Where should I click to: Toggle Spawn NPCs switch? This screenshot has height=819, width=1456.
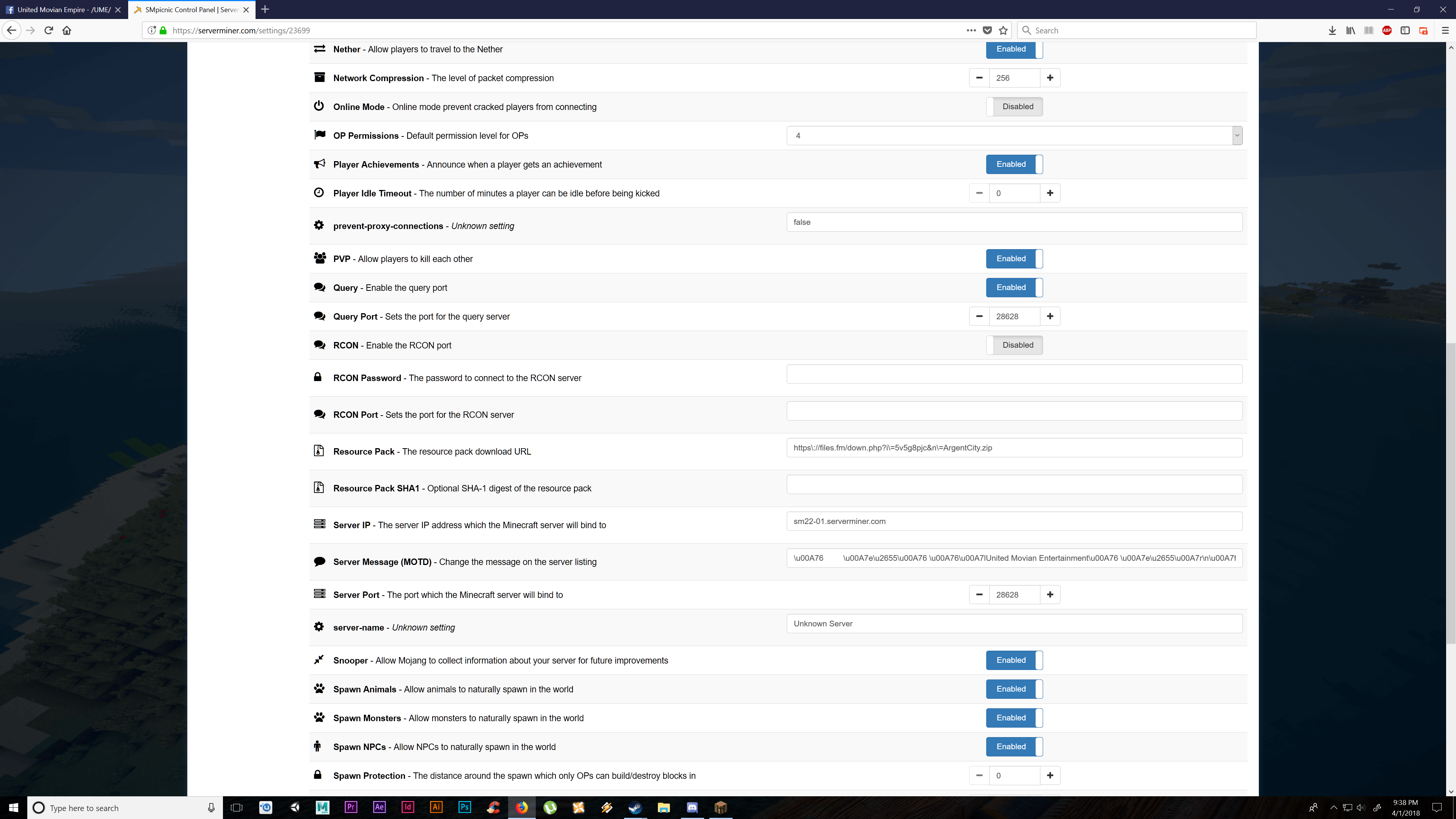point(1014,747)
